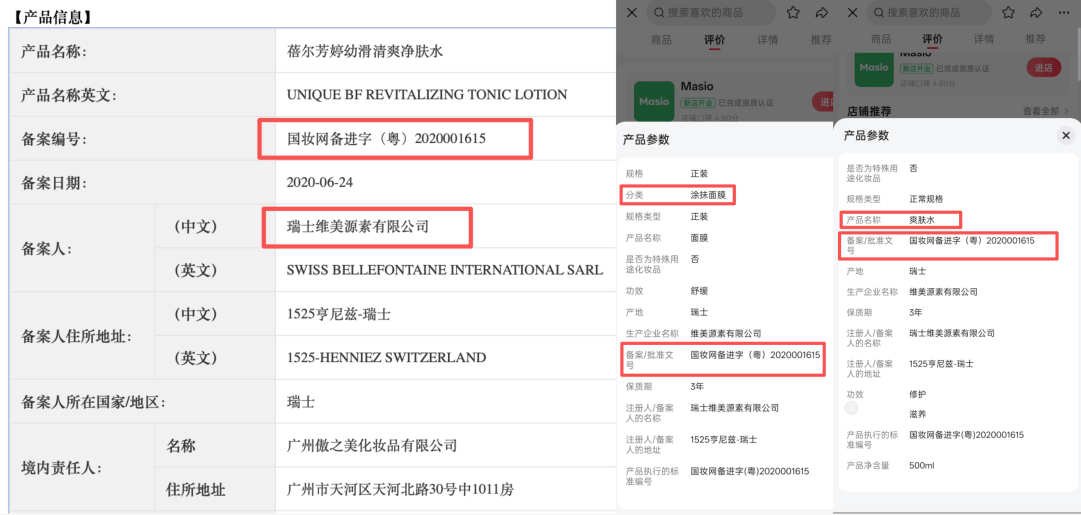Image resolution: width=1081 pixels, height=515 pixels.
Task: Open the three-dot more menu
Action: (x=1064, y=12)
